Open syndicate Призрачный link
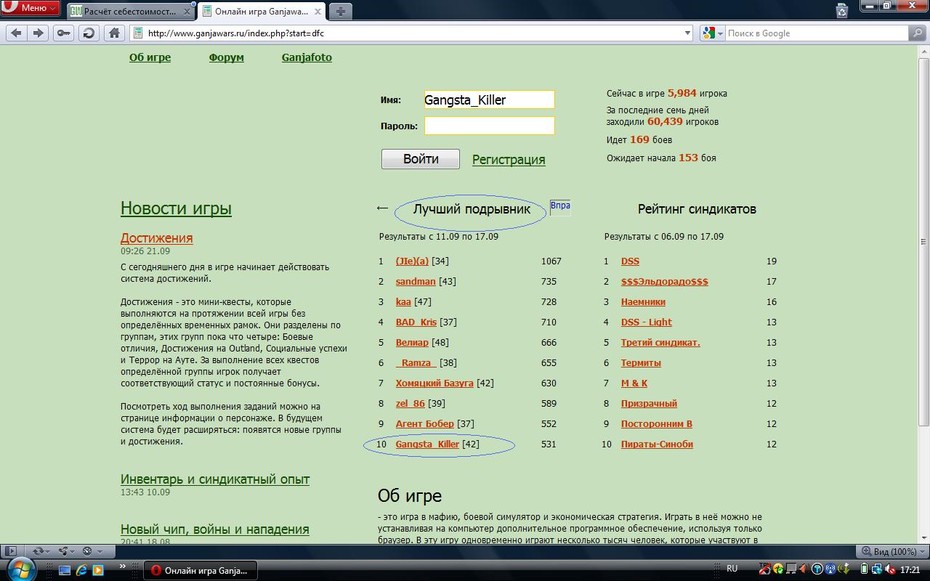The image size is (930, 581). (649, 403)
